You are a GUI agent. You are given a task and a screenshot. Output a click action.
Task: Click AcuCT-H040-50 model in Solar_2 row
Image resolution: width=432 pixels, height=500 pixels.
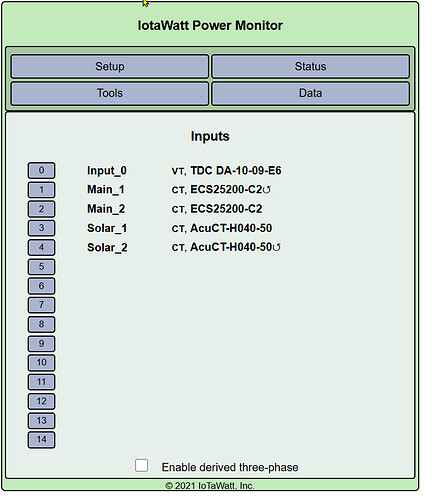[x=231, y=247]
